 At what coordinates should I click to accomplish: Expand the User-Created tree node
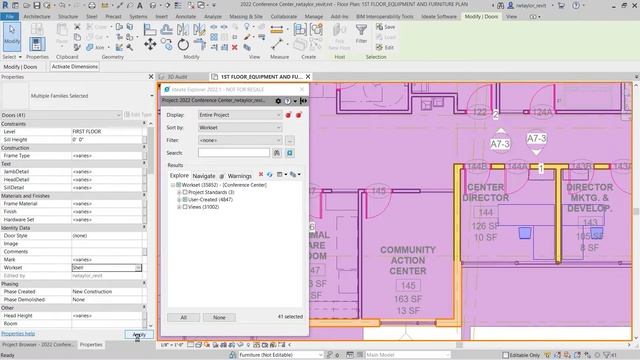179,199
